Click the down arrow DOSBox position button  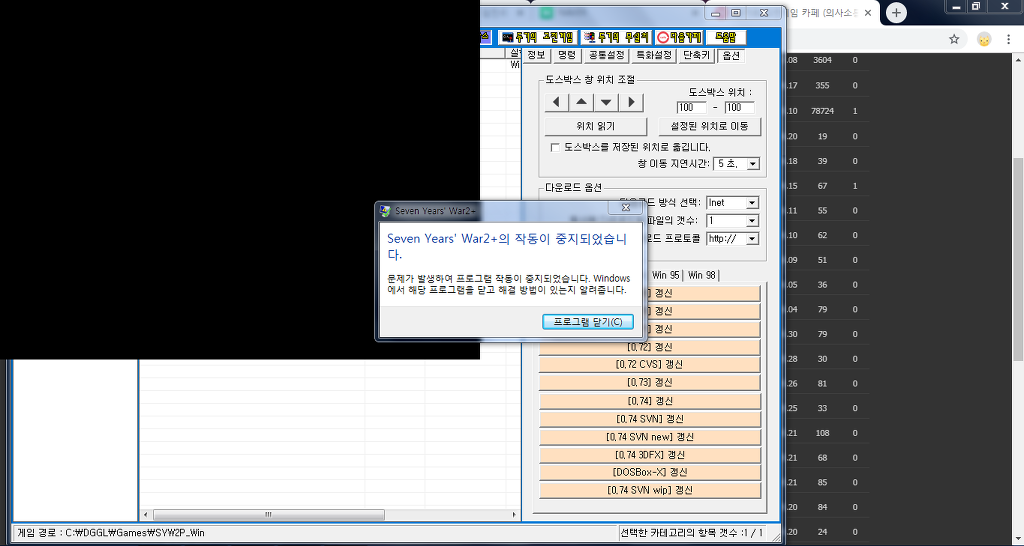[606, 103]
